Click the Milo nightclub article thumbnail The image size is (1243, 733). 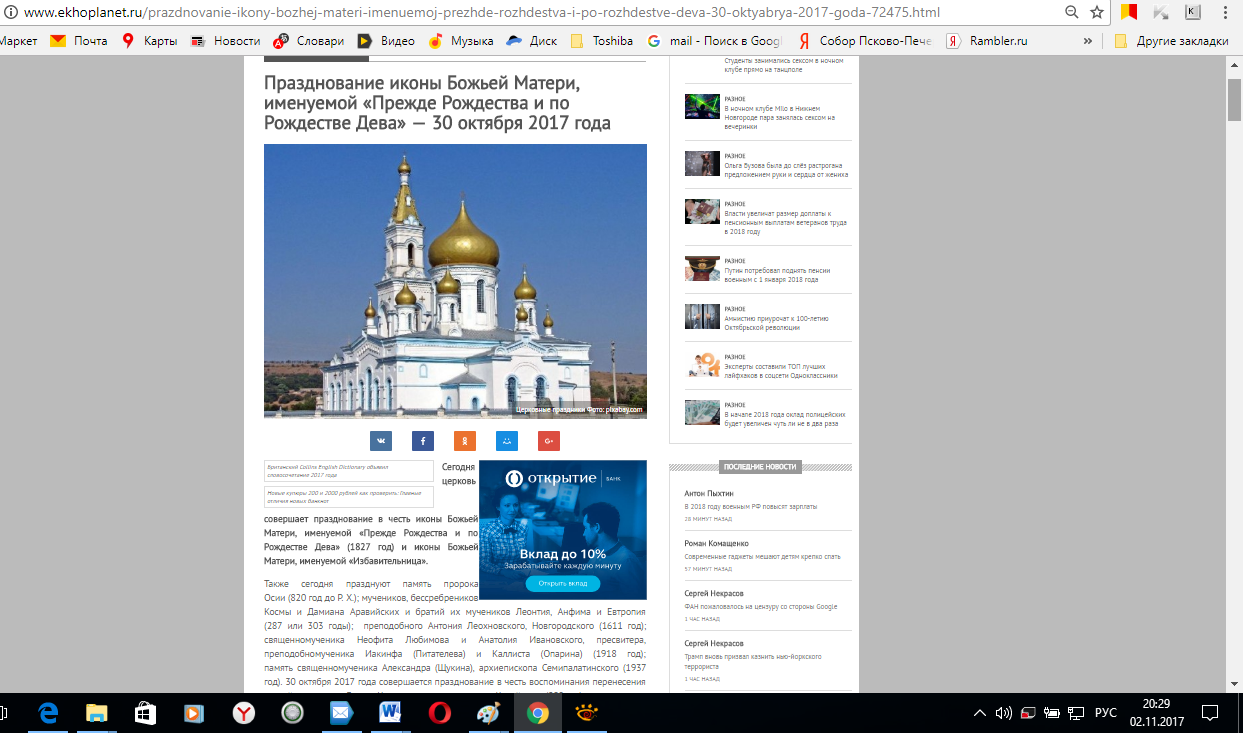tap(703, 107)
